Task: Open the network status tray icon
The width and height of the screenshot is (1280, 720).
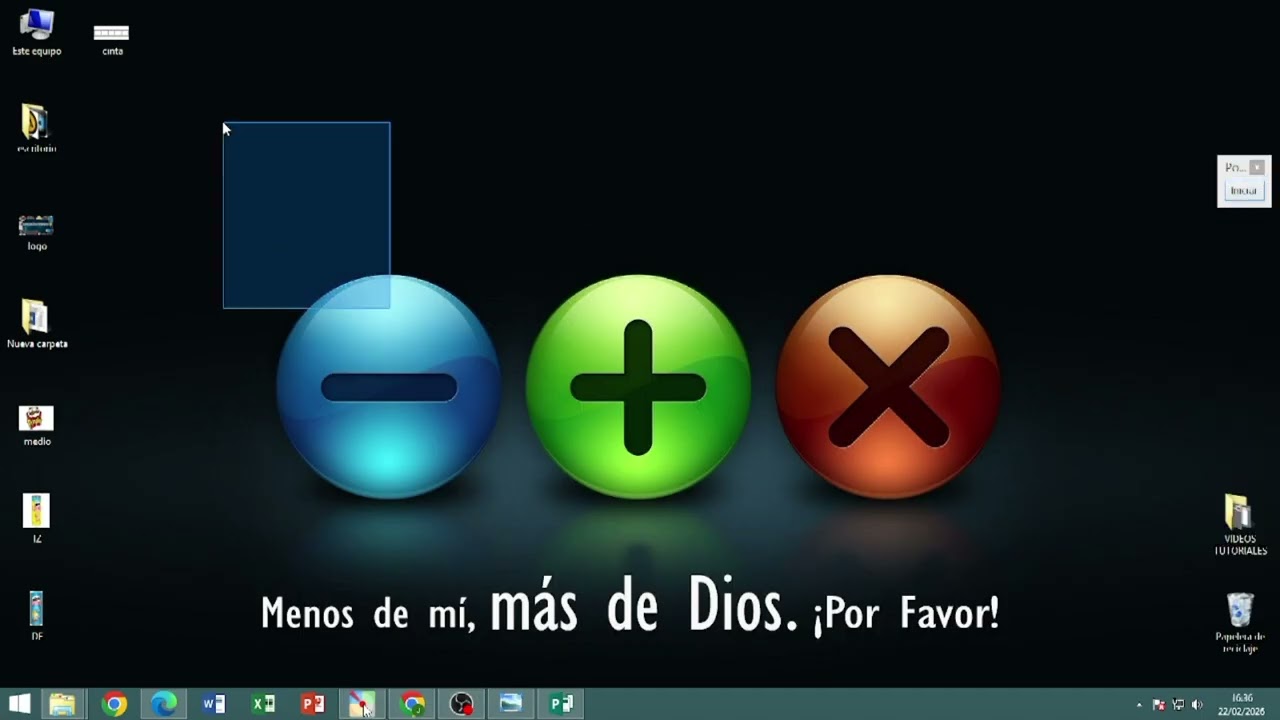Action: [x=1178, y=705]
